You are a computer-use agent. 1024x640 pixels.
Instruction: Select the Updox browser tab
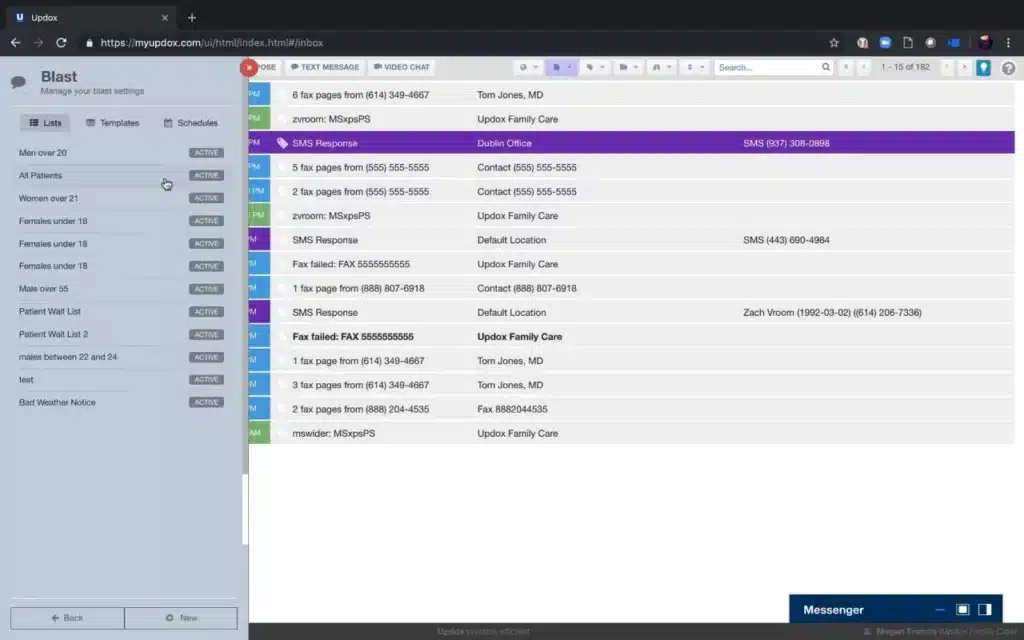[x=91, y=18]
